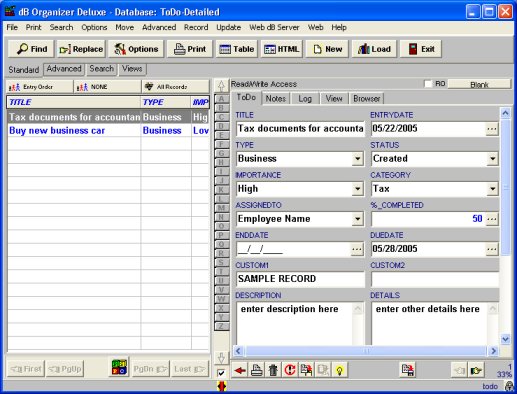
Task: Click the First navigation button
Action: click(x=26, y=369)
